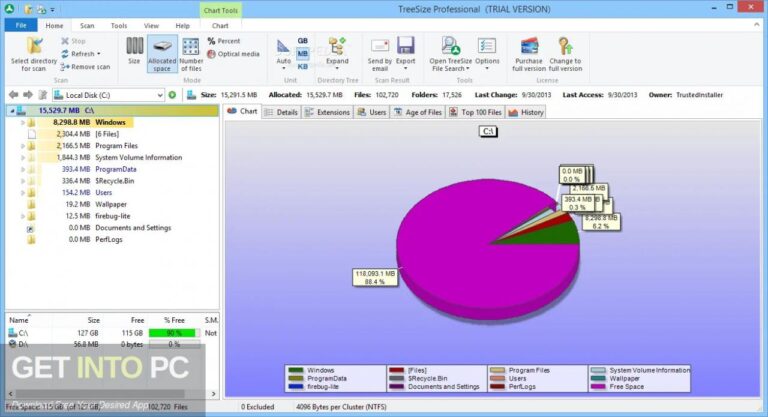768x417 pixels.
Task: Expand the $Recycle.Bin node
Action: (23, 181)
